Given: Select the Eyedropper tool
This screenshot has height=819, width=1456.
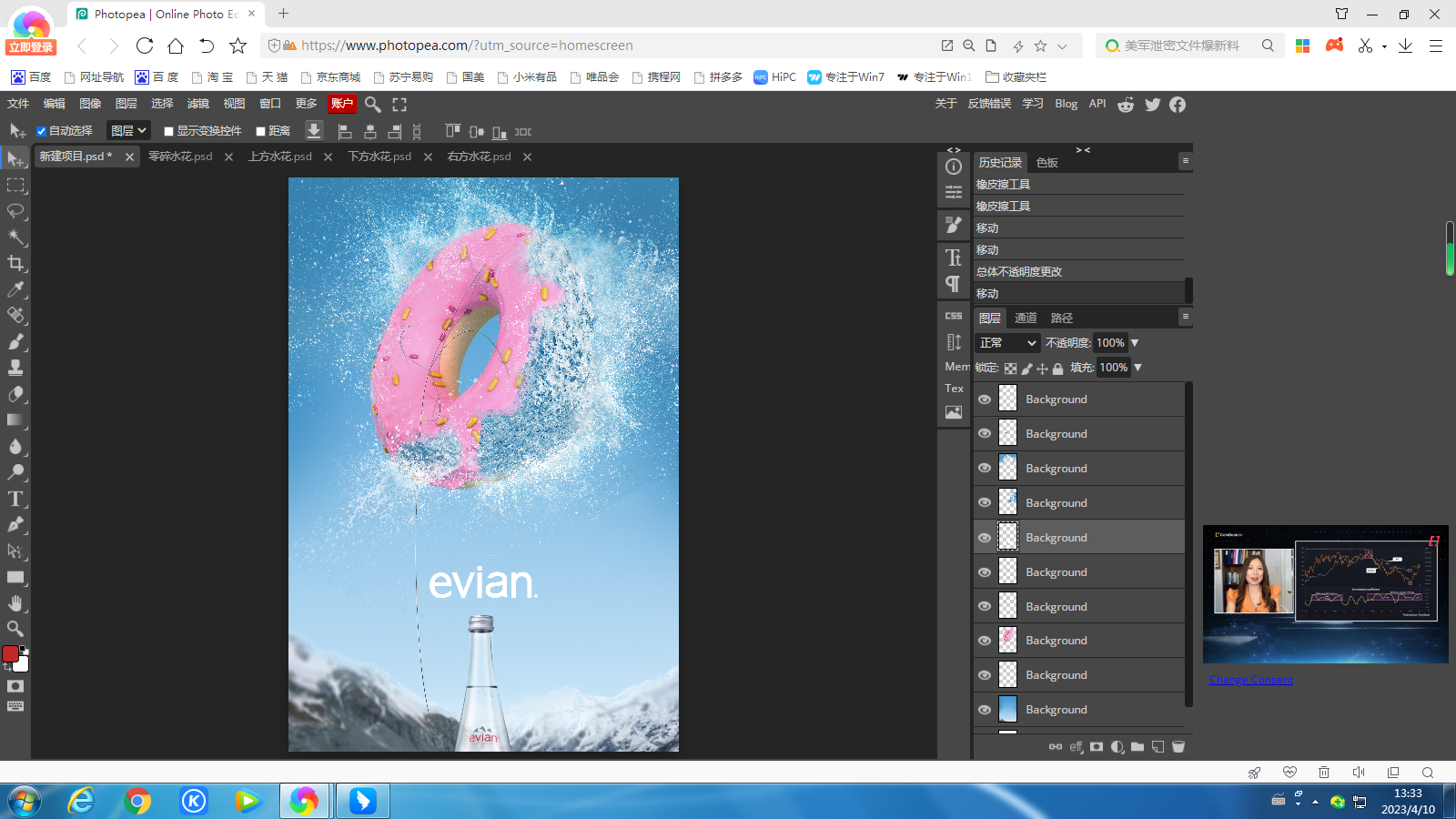Looking at the screenshot, I should [15, 289].
